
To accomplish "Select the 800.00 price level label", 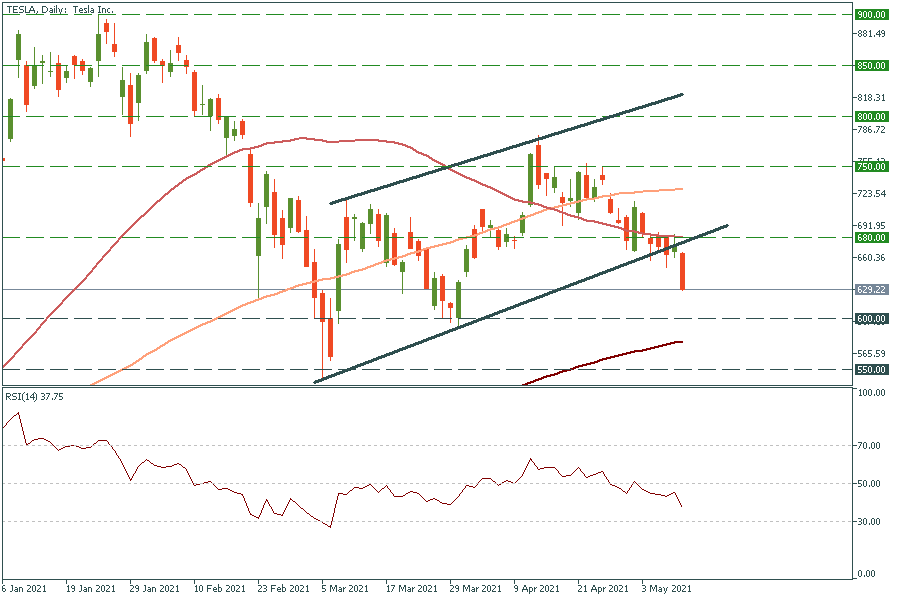I will [x=871, y=117].
